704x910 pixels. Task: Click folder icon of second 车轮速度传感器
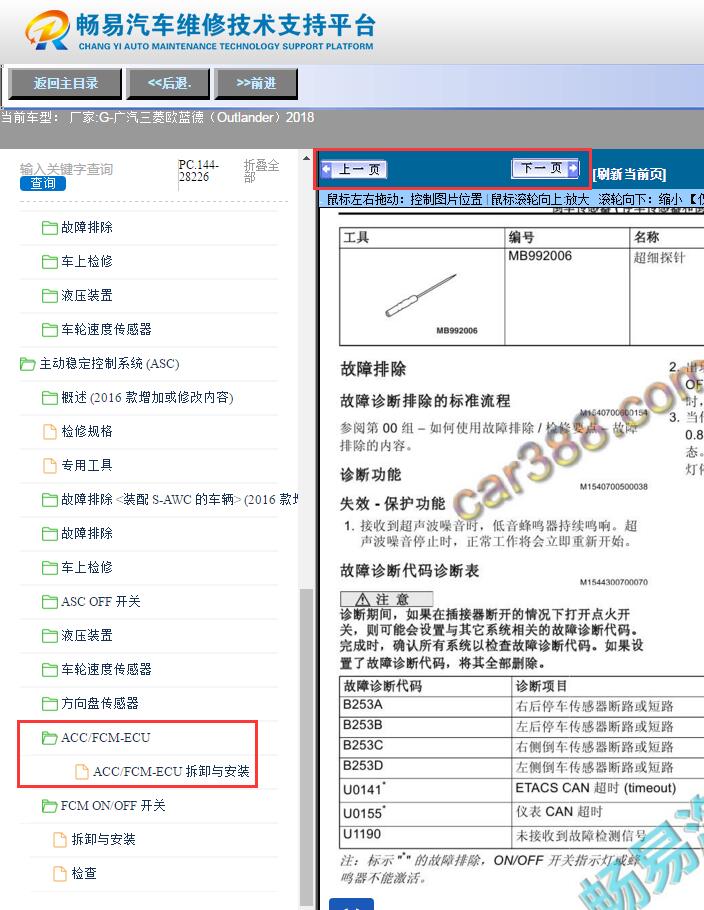click(49, 670)
